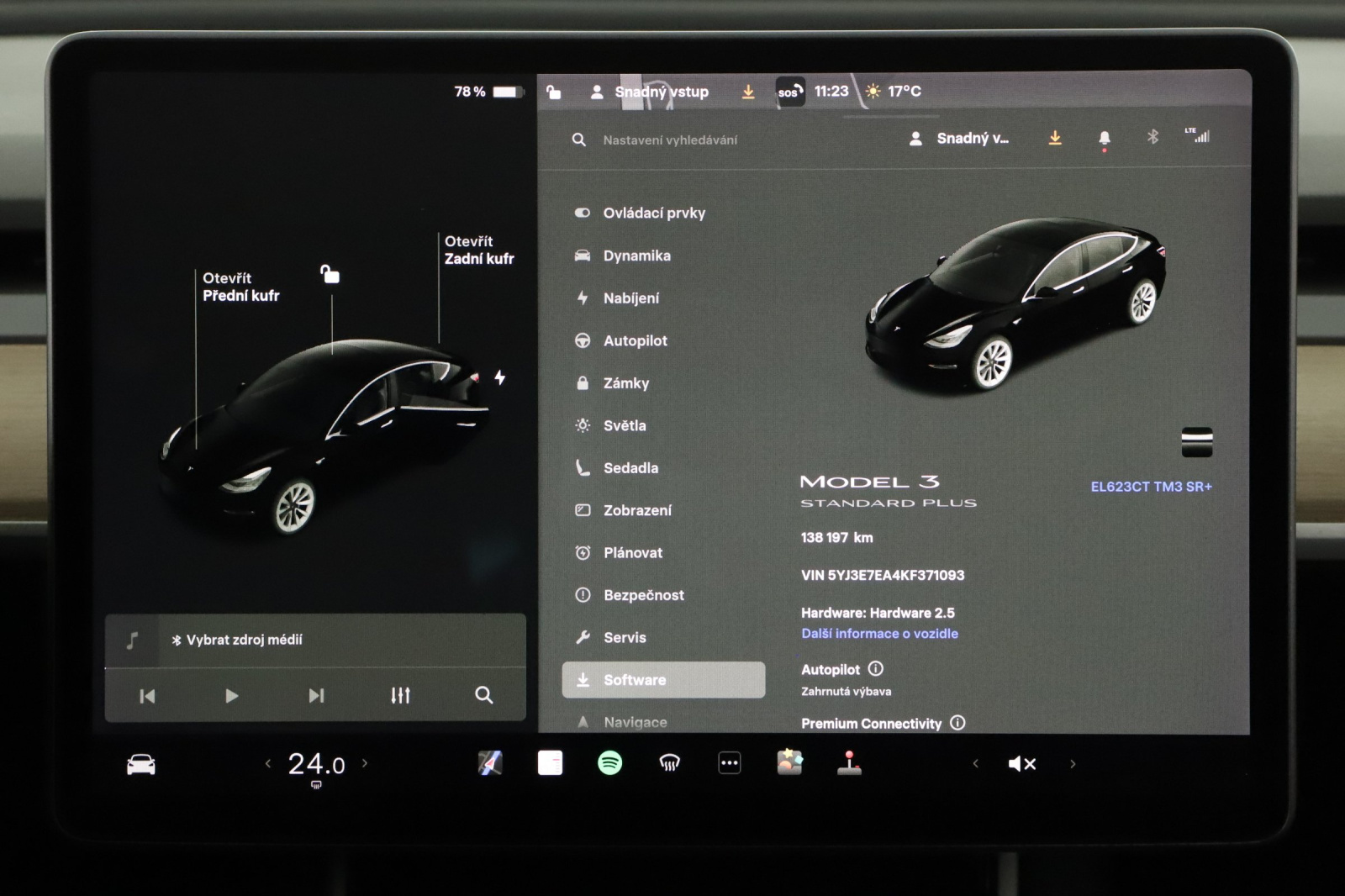Open the Snadný vstup driver profile dropdown
Viewport: 1345px width, 896px height.
pos(960,139)
